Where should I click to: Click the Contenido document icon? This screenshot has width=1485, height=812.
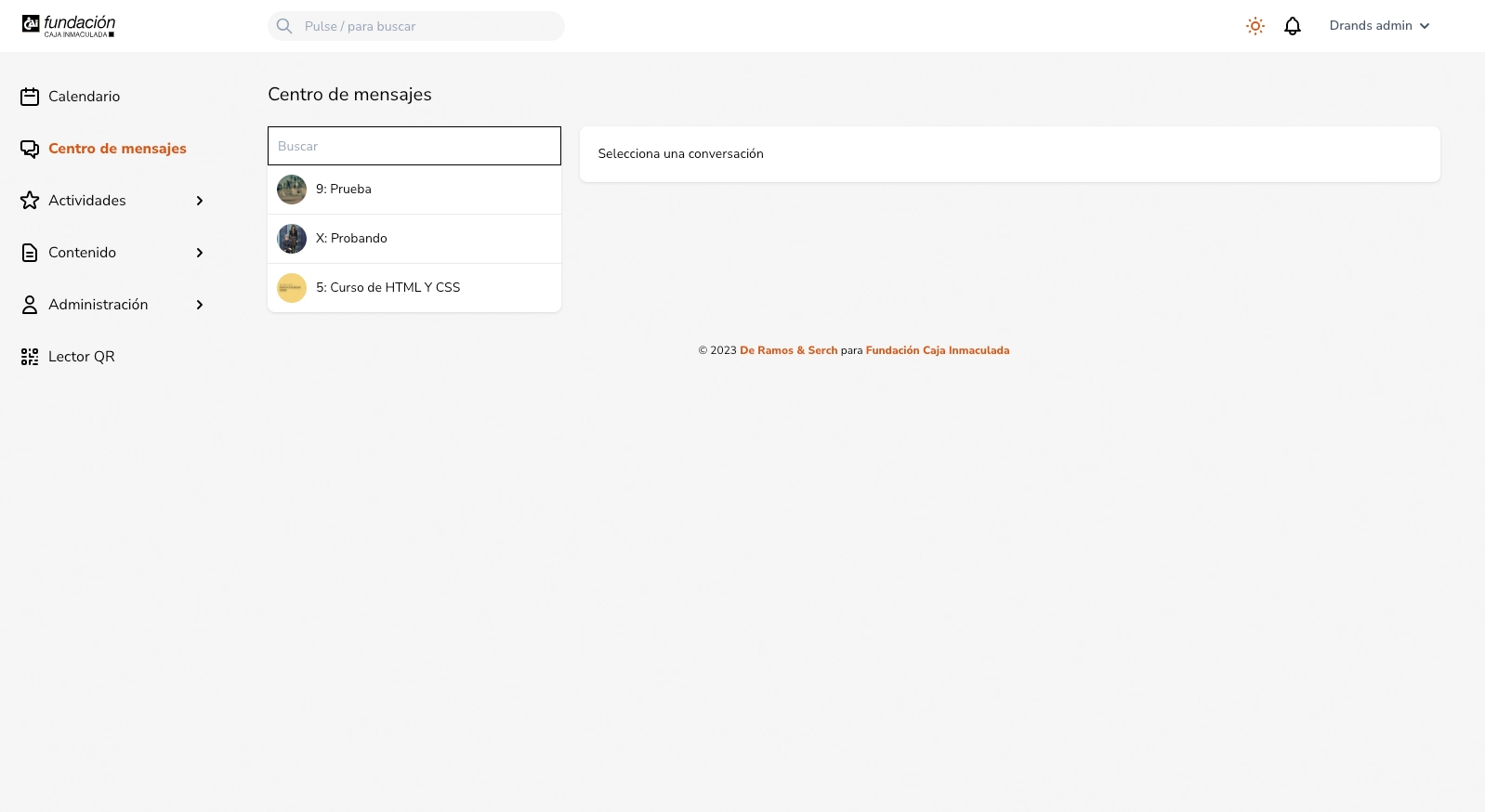(30, 253)
